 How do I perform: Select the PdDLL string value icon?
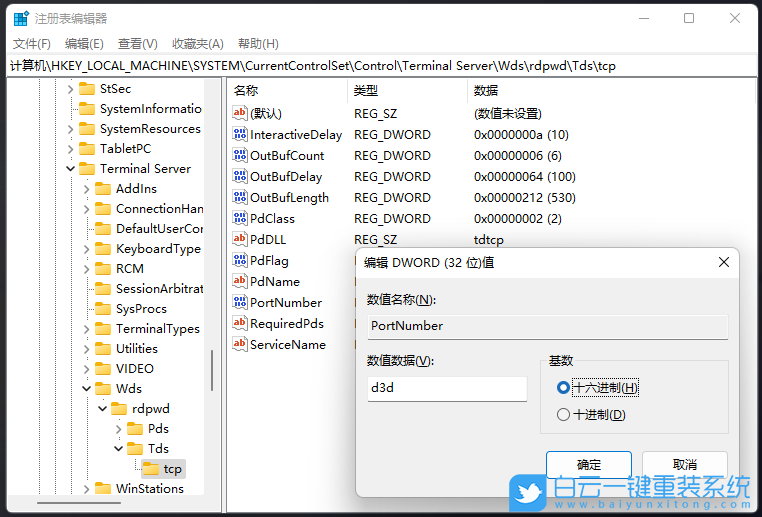240,239
